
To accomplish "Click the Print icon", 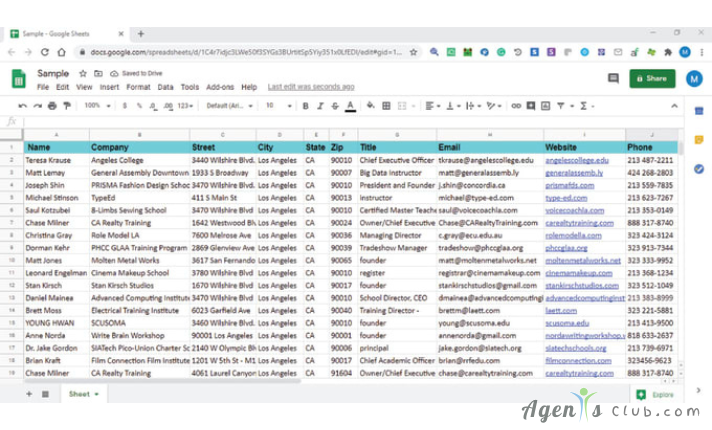I will pyautogui.click(x=52, y=106).
